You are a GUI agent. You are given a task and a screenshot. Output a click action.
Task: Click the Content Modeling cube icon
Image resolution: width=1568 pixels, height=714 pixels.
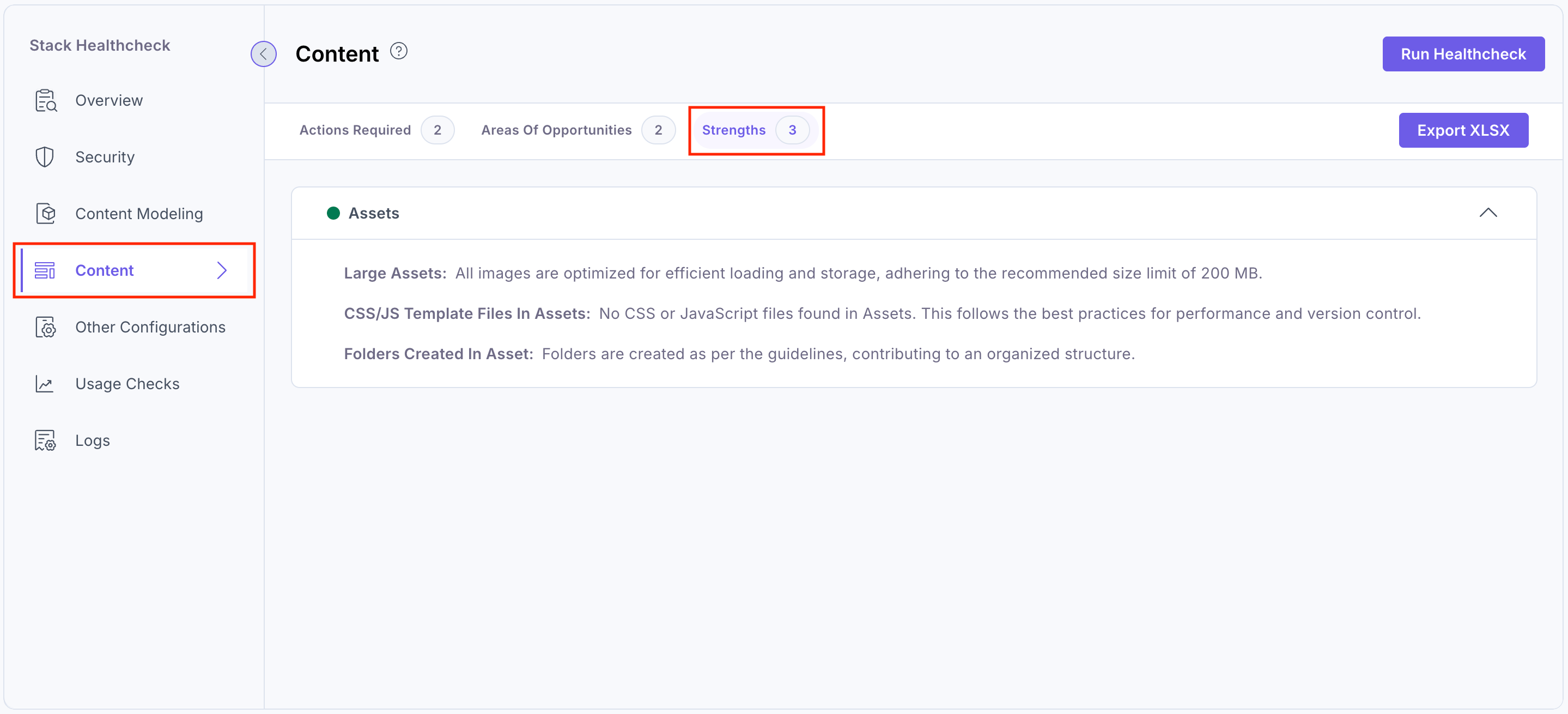point(45,214)
